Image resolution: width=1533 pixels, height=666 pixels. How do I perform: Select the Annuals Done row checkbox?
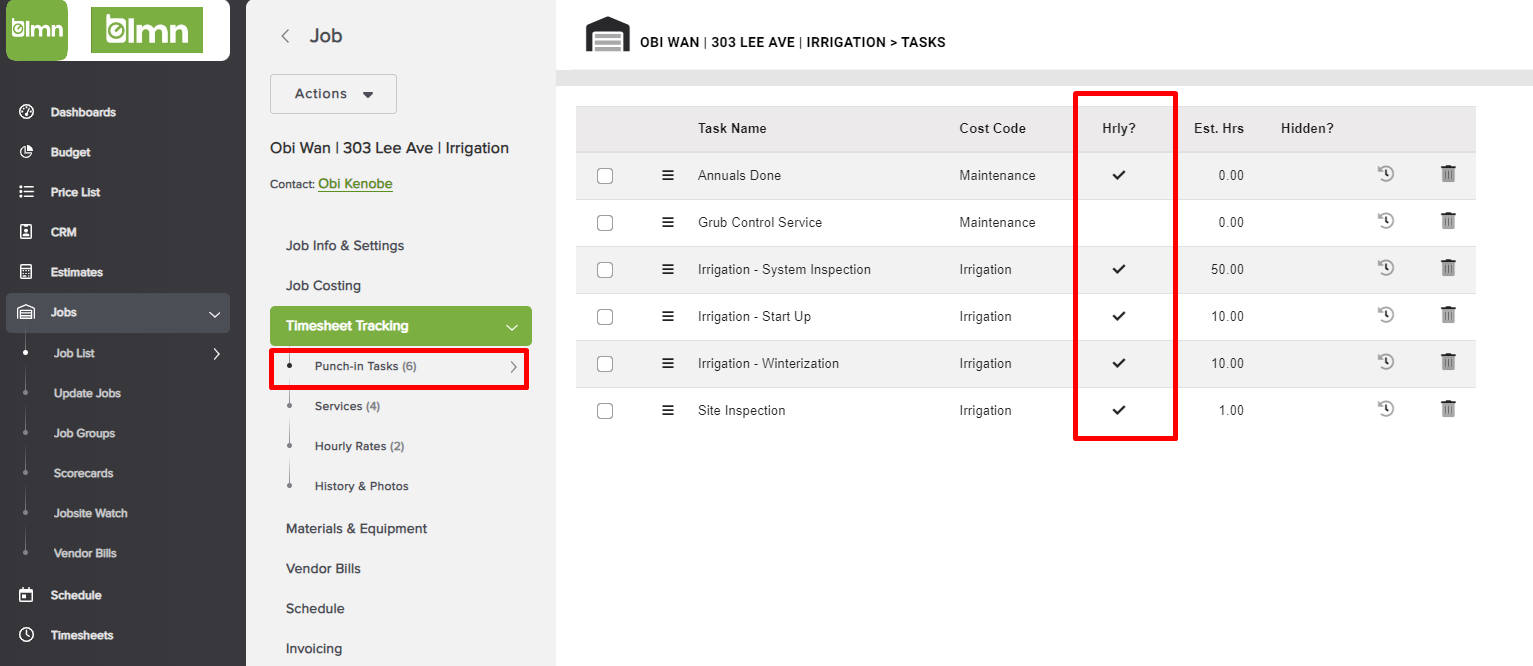pos(605,176)
